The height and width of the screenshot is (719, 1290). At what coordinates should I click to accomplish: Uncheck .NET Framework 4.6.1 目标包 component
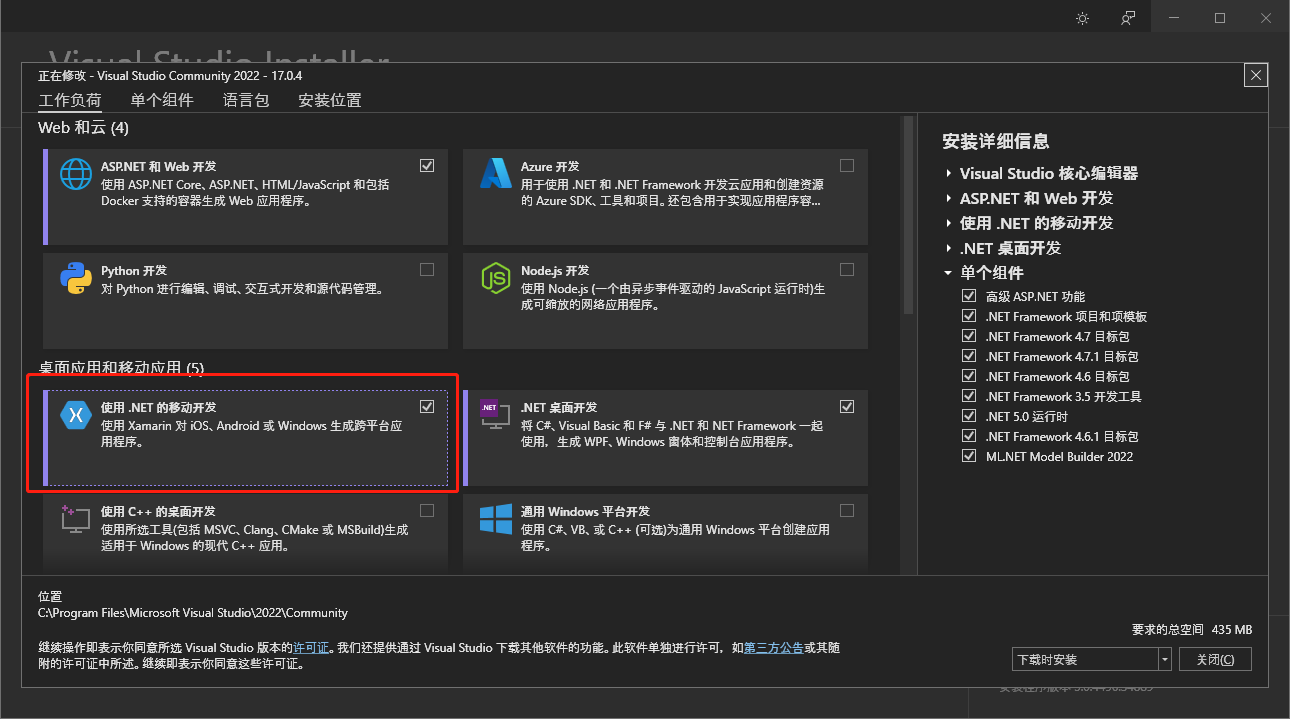pyautogui.click(x=968, y=436)
